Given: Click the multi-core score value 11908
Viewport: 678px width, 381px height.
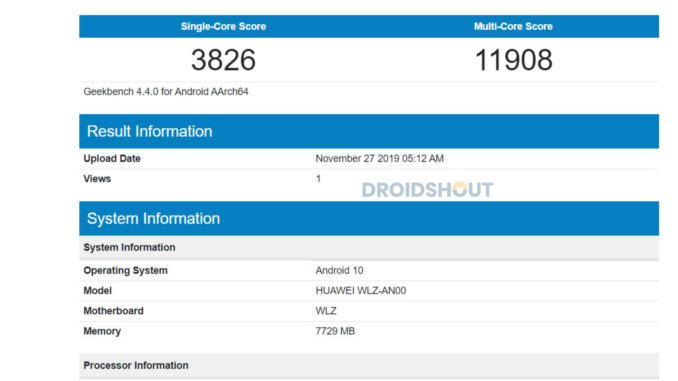Looking at the screenshot, I should (513, 60).
